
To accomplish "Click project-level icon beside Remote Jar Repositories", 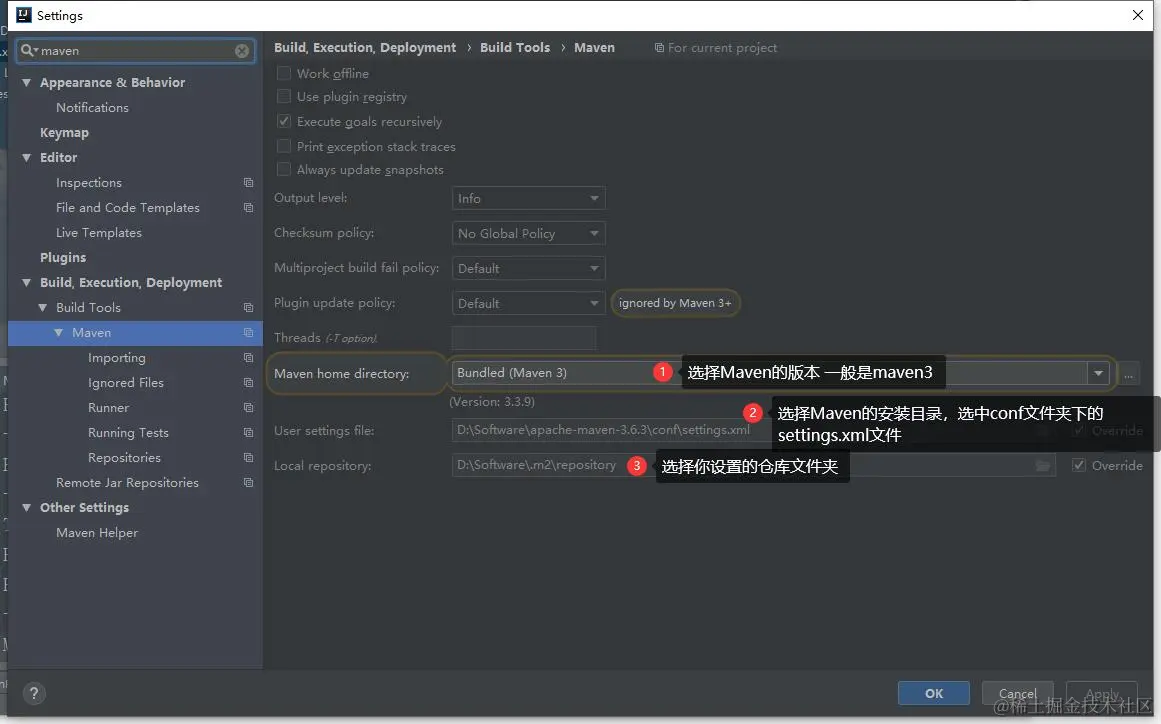I will 248,483.
